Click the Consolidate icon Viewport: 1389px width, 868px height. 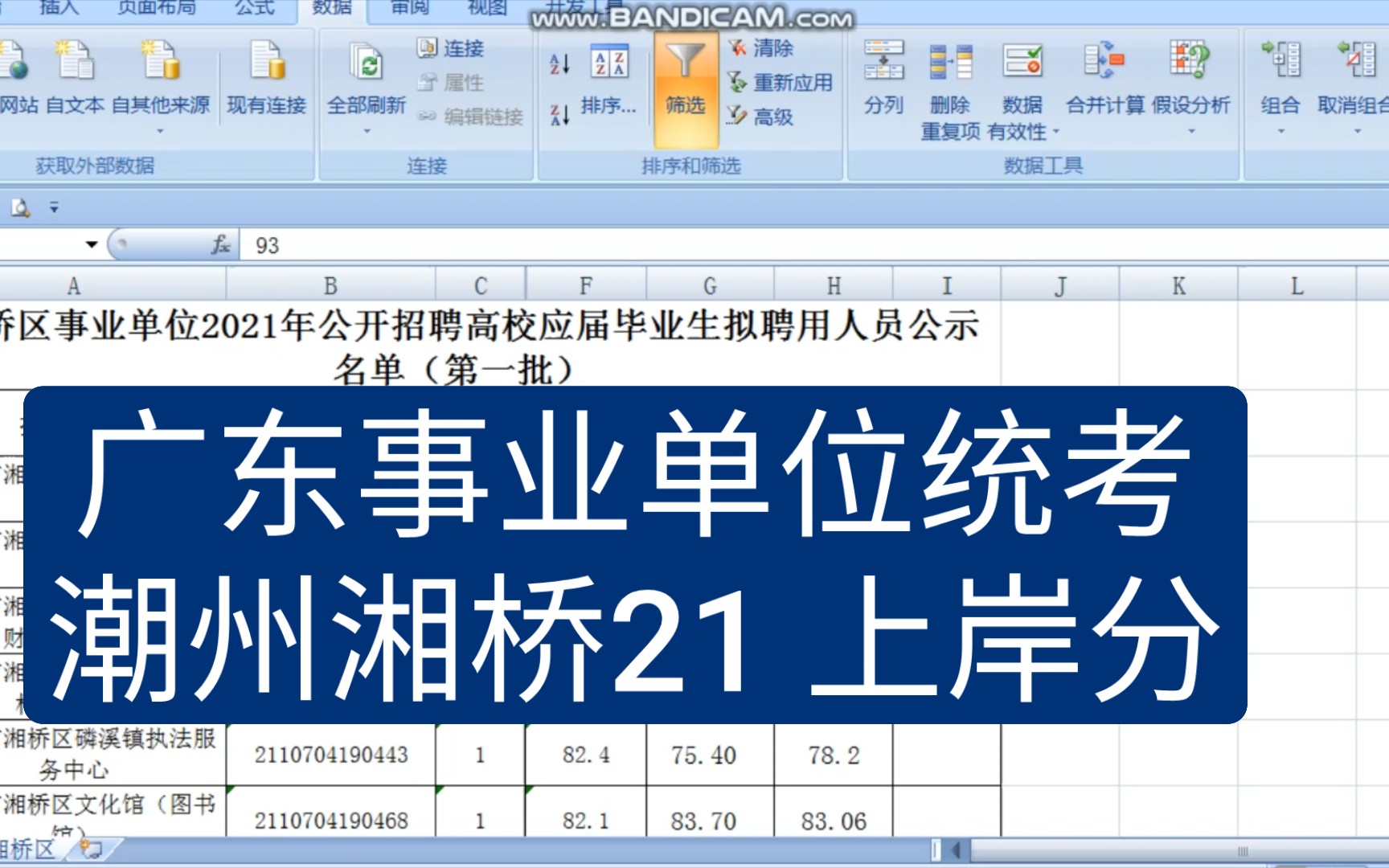[1104, 60]
